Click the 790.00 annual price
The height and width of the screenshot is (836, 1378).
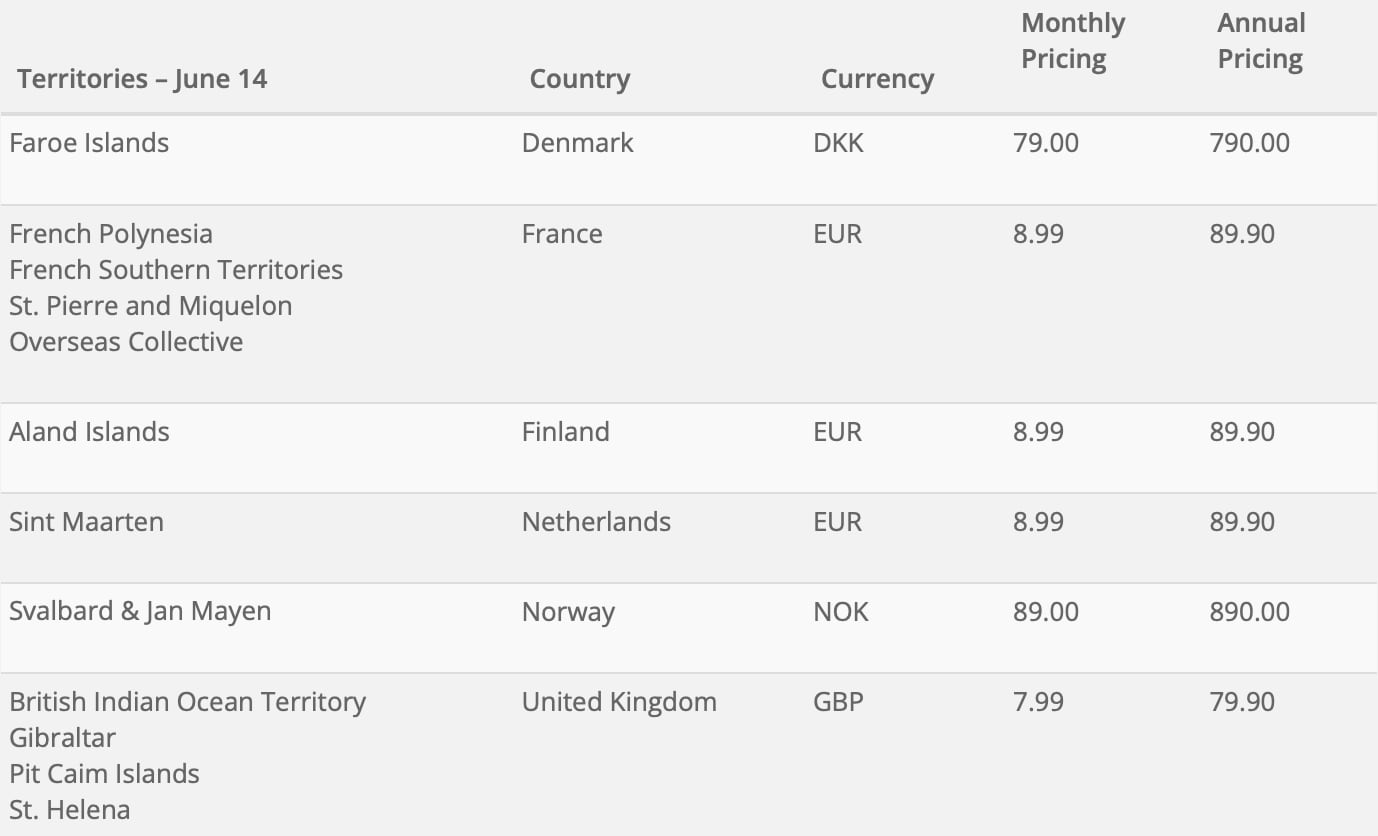1249,143
